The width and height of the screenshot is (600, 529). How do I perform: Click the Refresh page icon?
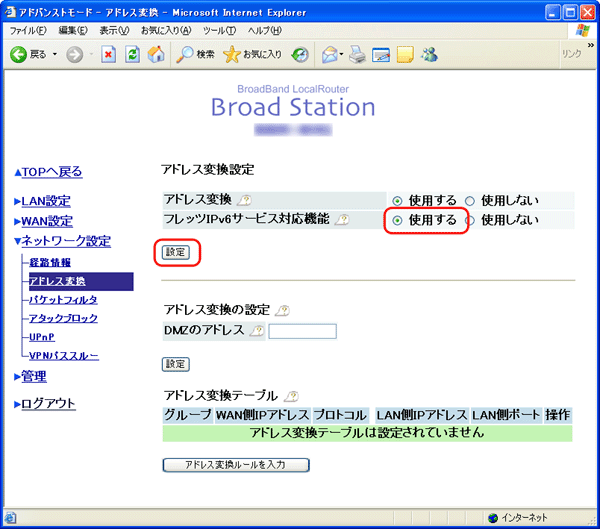tap(132, 54)
